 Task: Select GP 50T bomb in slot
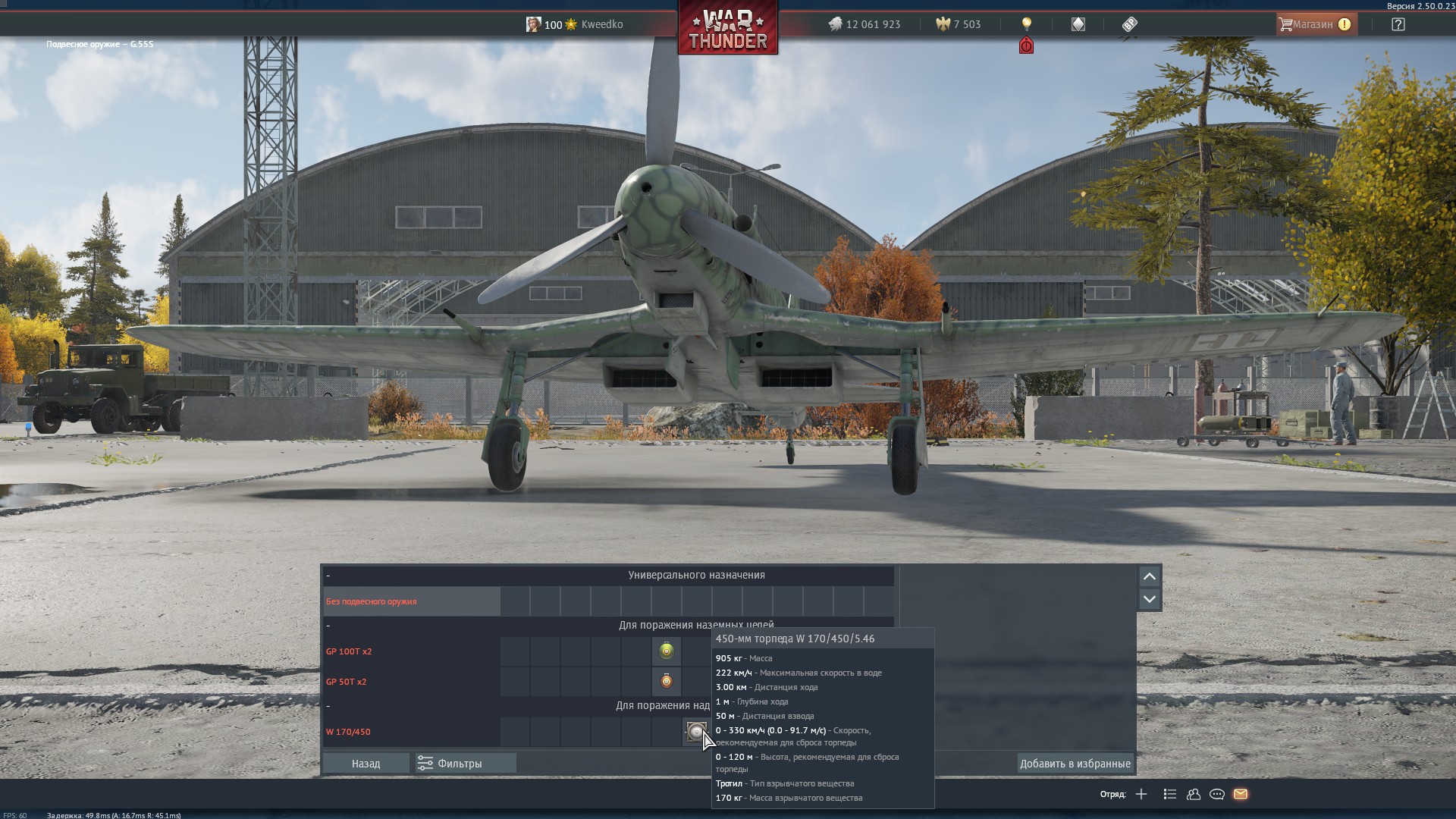pyautogui.click(x=666, y=681)
